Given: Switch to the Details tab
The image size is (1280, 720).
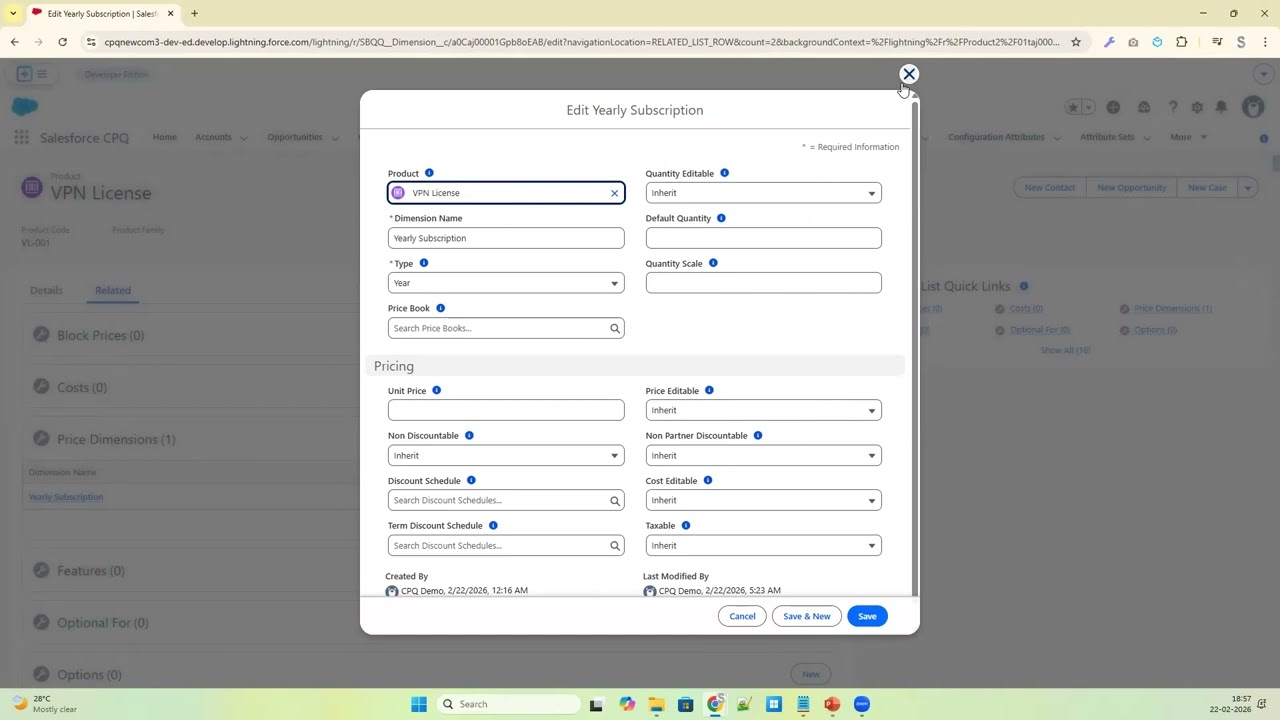Looking at the screenshot, I should coord(46,290).
